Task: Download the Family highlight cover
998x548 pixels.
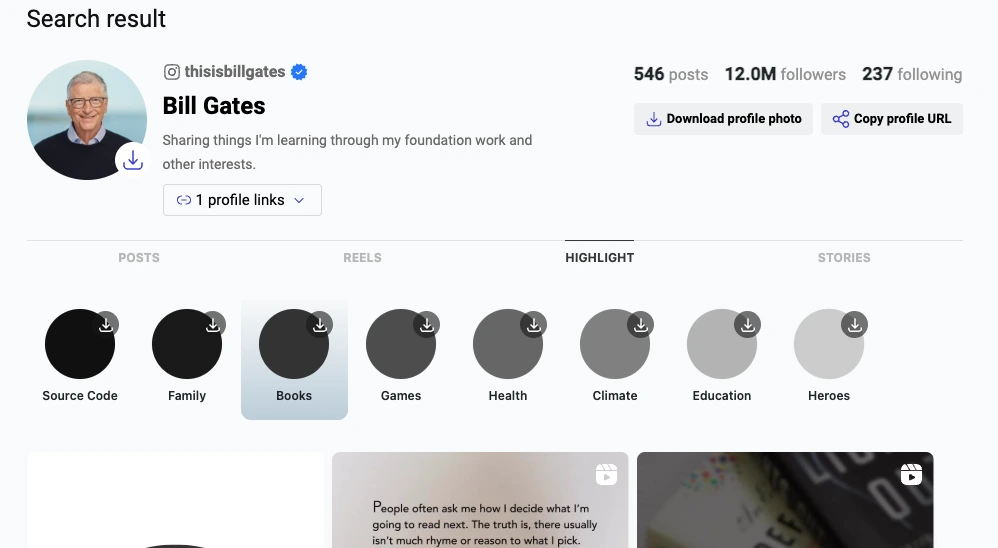Action: point(213,324)
